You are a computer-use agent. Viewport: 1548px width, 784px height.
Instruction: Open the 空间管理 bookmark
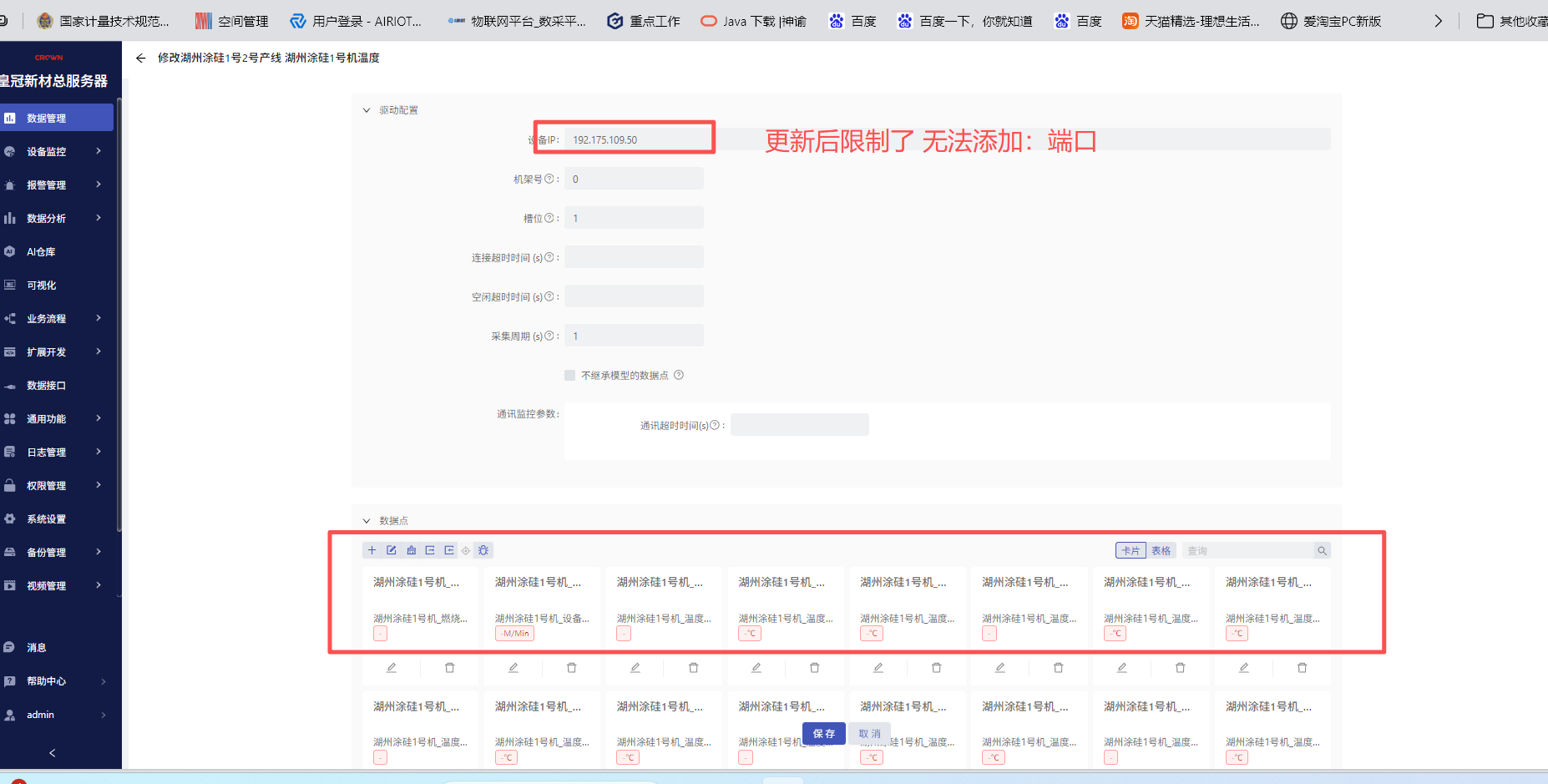232,21
